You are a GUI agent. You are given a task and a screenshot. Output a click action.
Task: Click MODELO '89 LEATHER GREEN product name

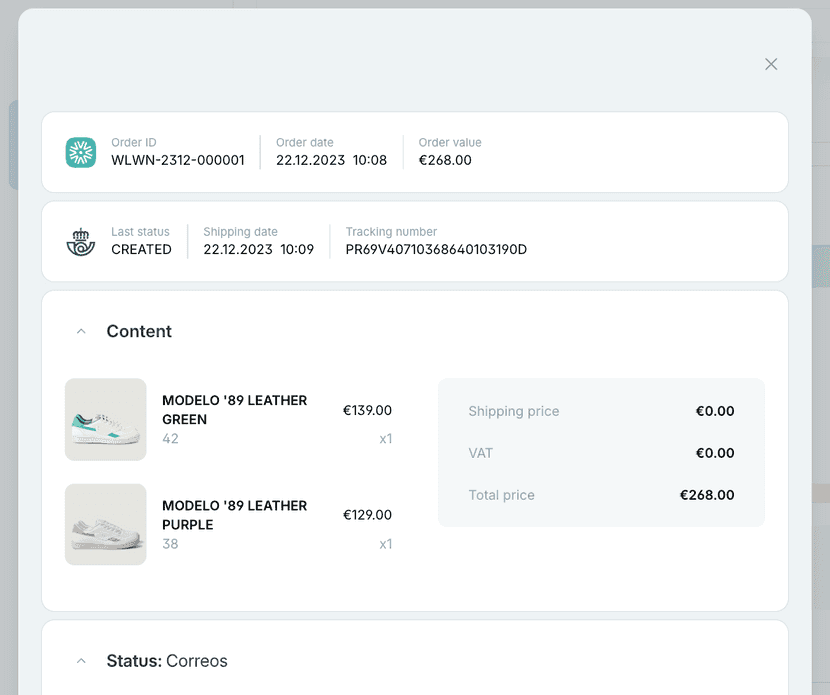click(234, 410)
